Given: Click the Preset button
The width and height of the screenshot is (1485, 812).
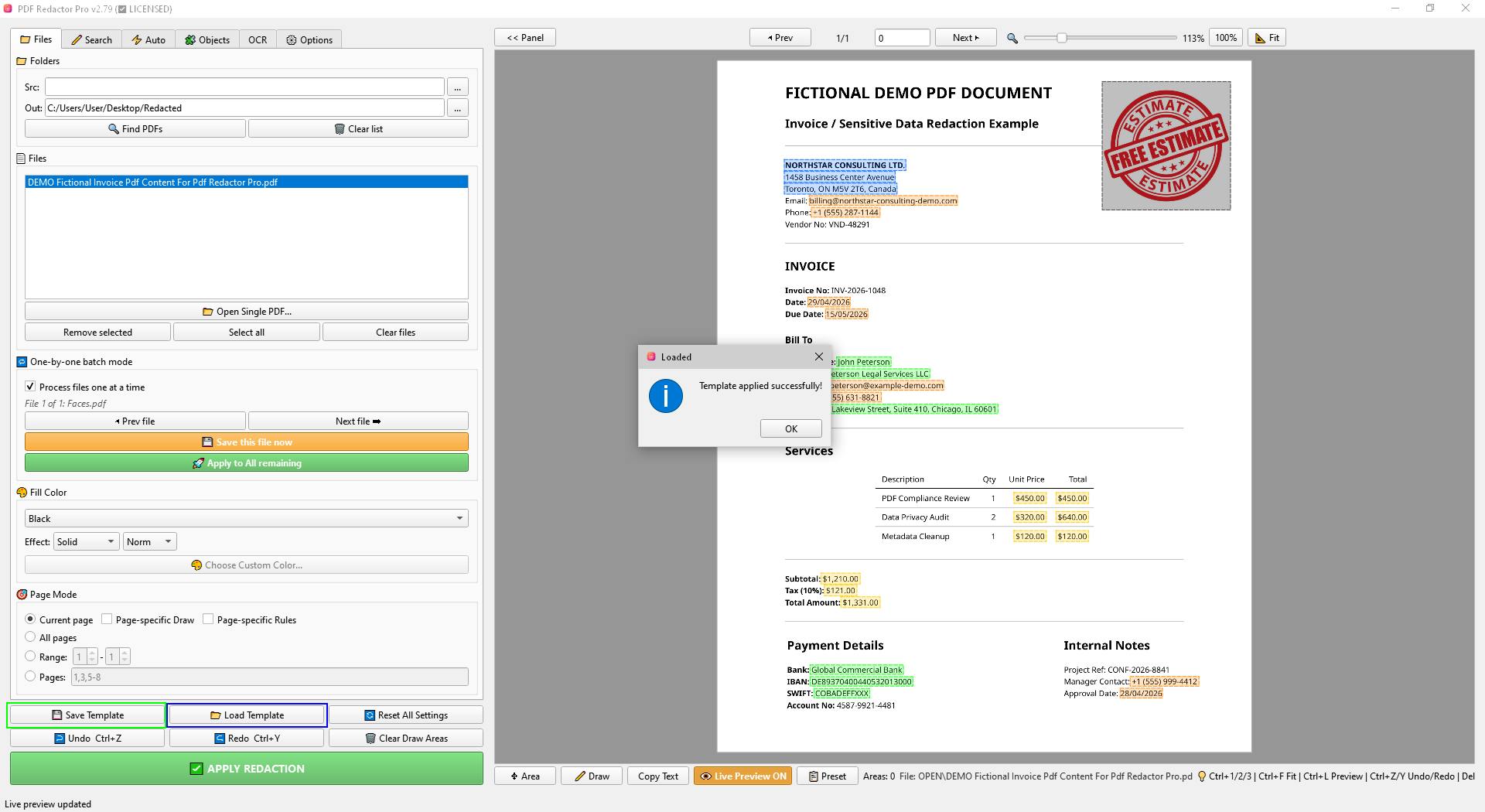Looking at the screenshot, I should [828, 776].
